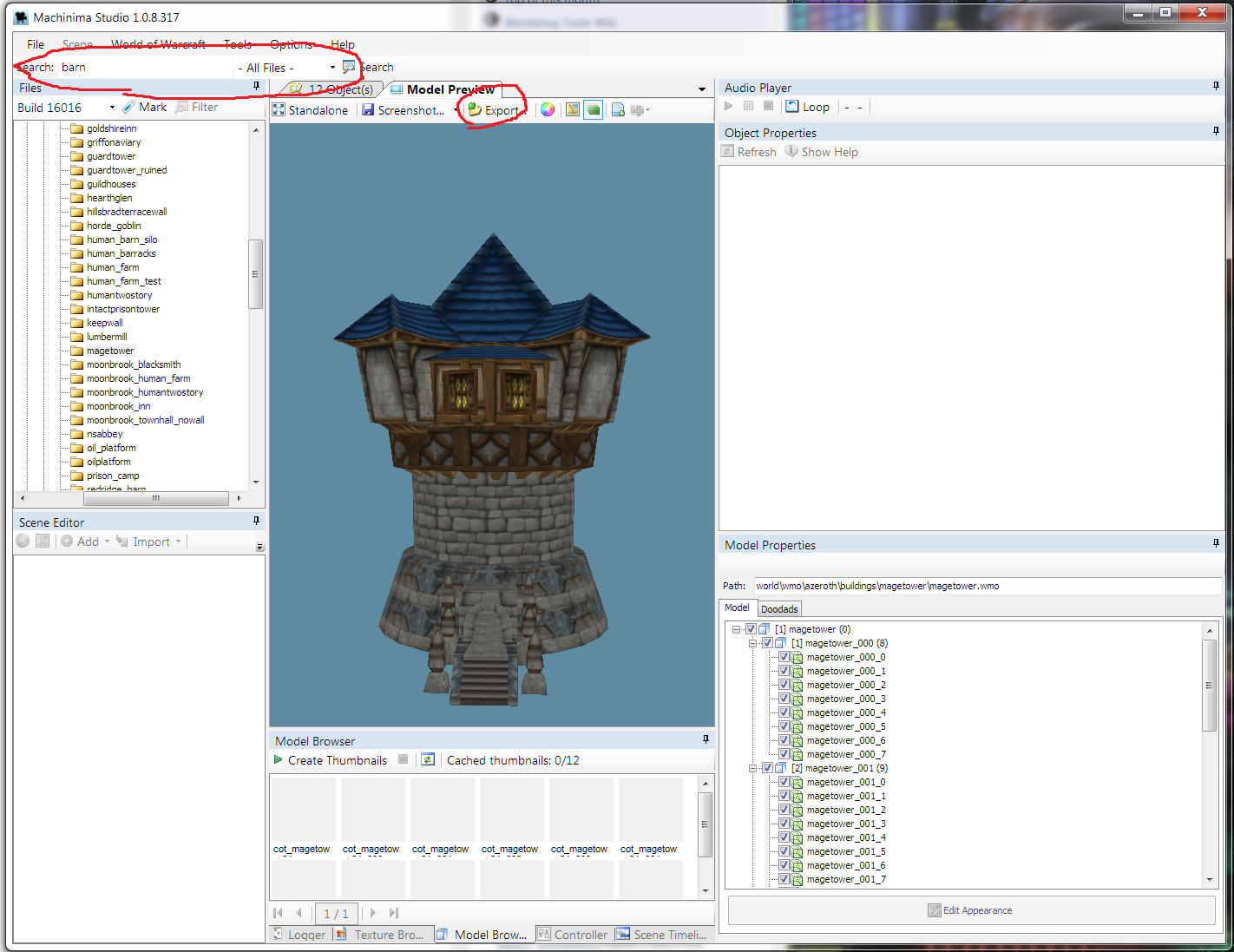The height and width of the screenshot is (952, 1234).
Task: Stop thumbnail creation in Model Browser
Action: click(403, 759)
